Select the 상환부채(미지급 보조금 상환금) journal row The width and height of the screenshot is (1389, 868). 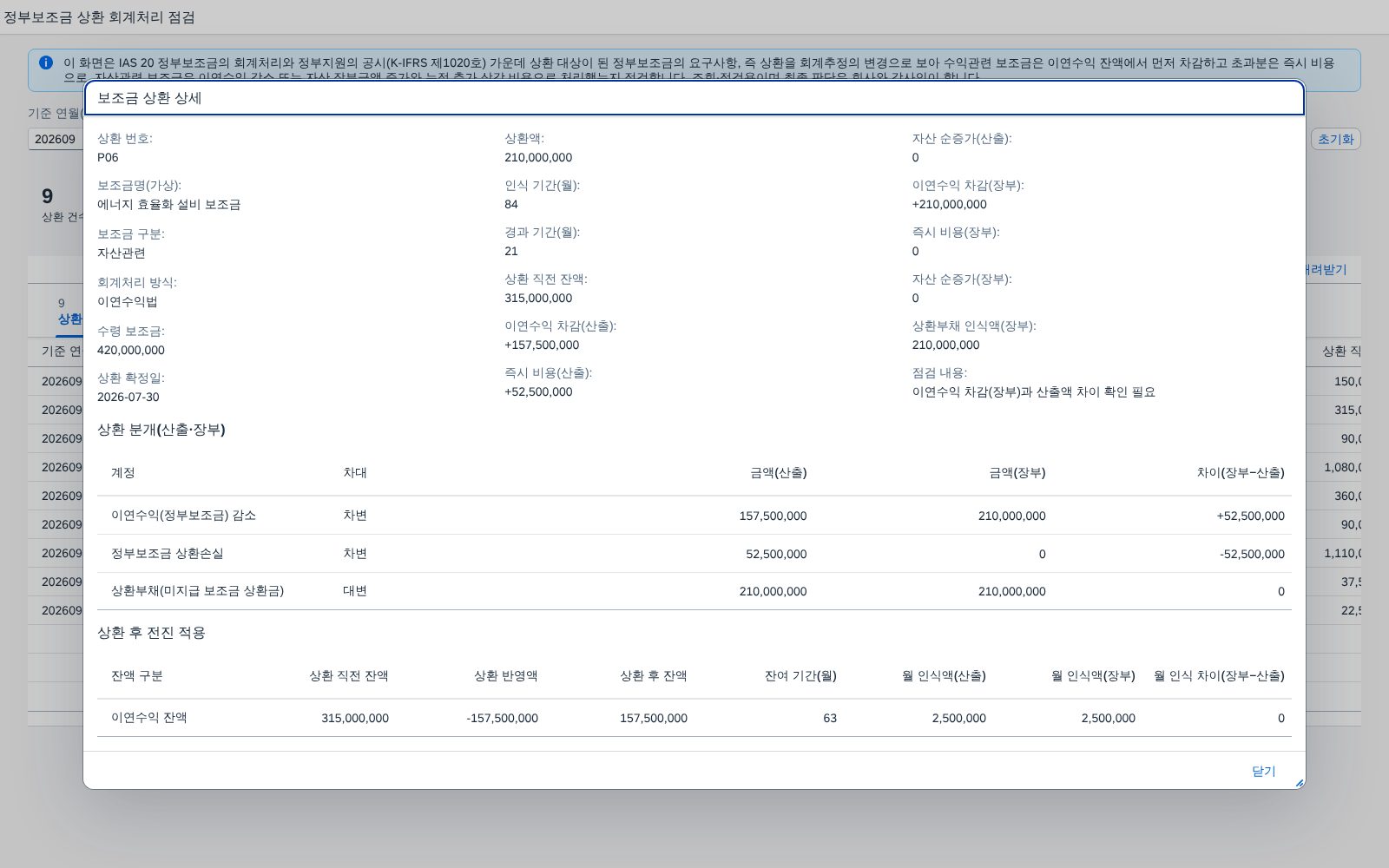tap(694, 591)
